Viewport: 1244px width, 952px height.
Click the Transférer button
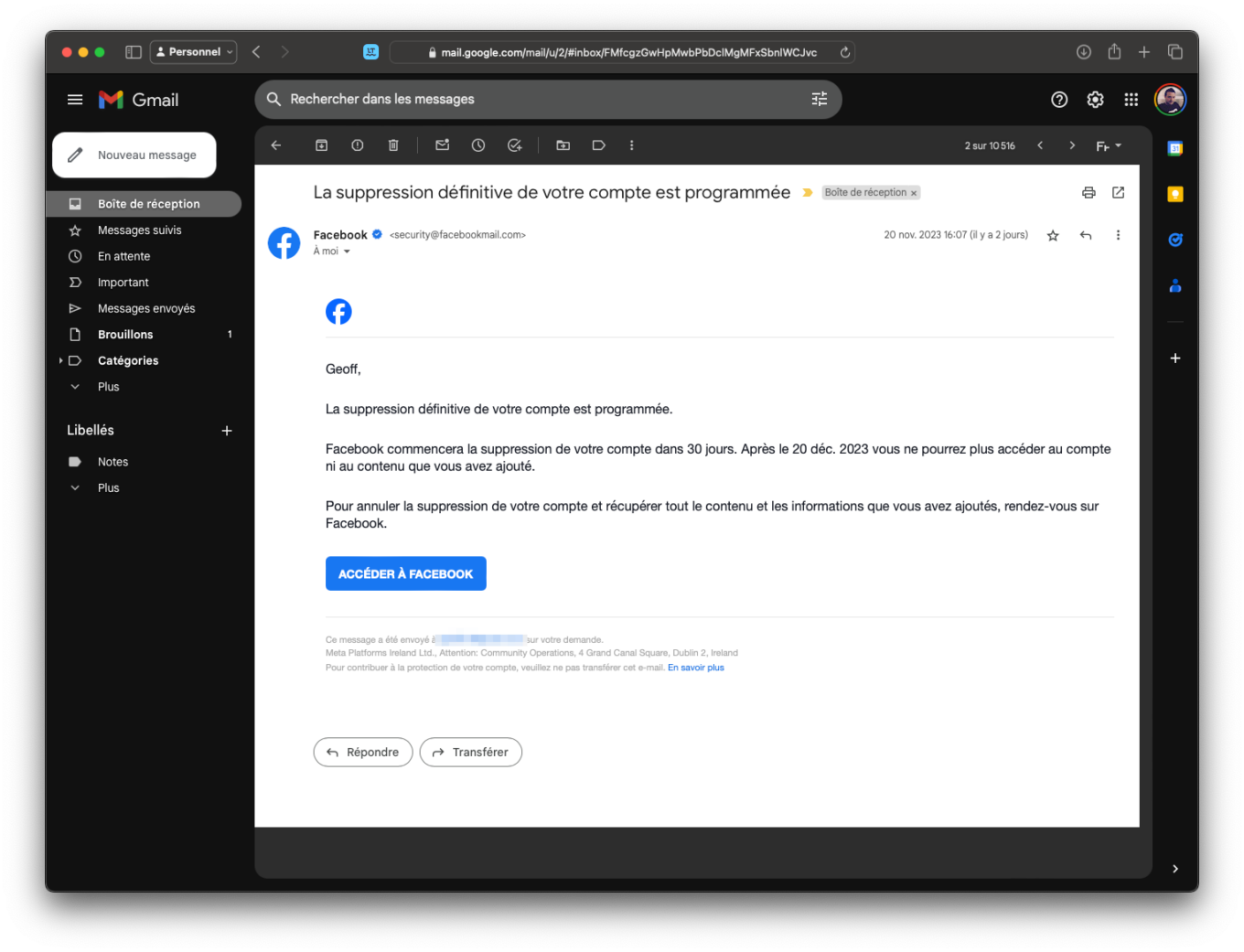(x=470, y=752)
